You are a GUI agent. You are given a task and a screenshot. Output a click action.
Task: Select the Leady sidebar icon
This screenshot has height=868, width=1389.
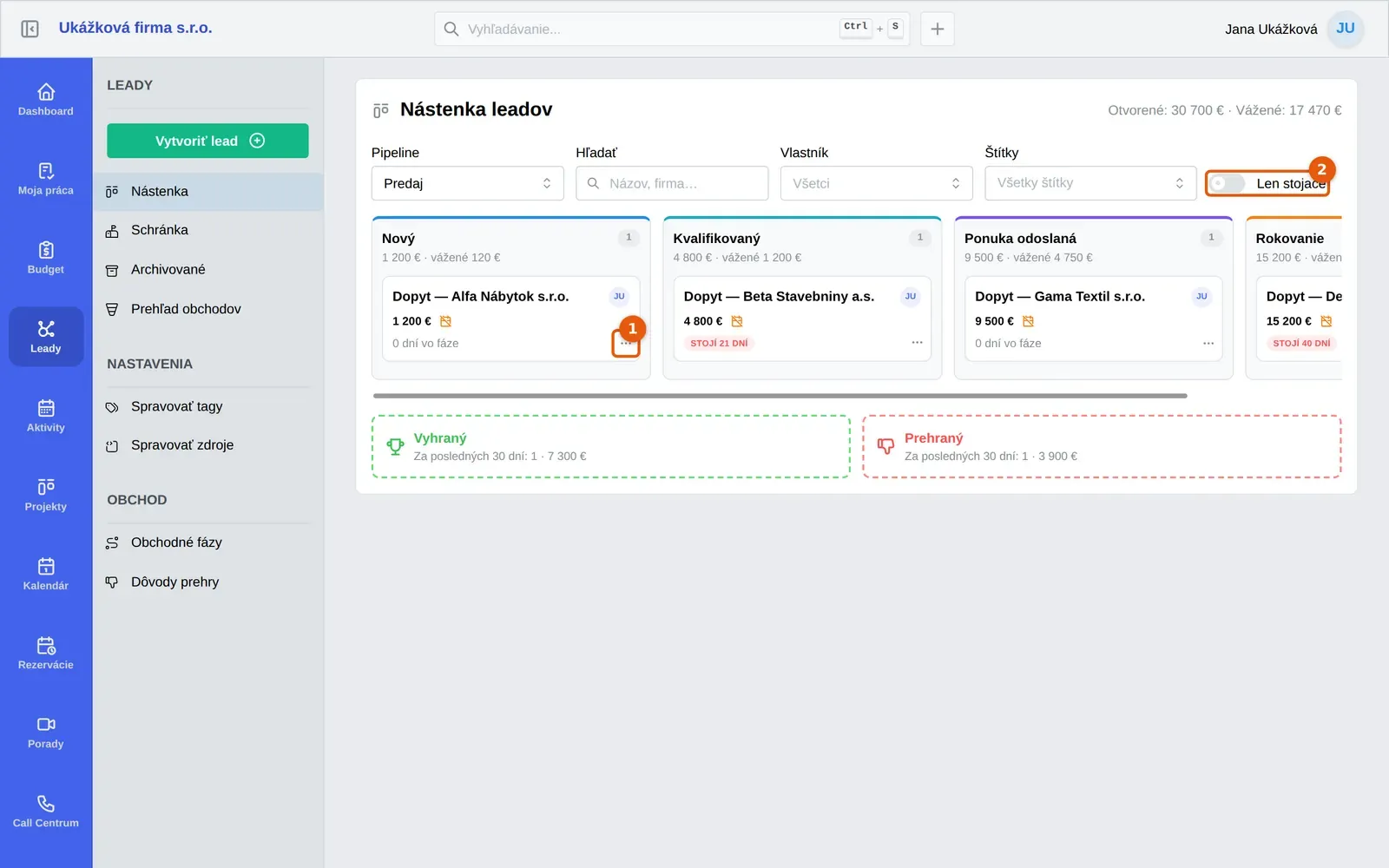coord(46,337)
